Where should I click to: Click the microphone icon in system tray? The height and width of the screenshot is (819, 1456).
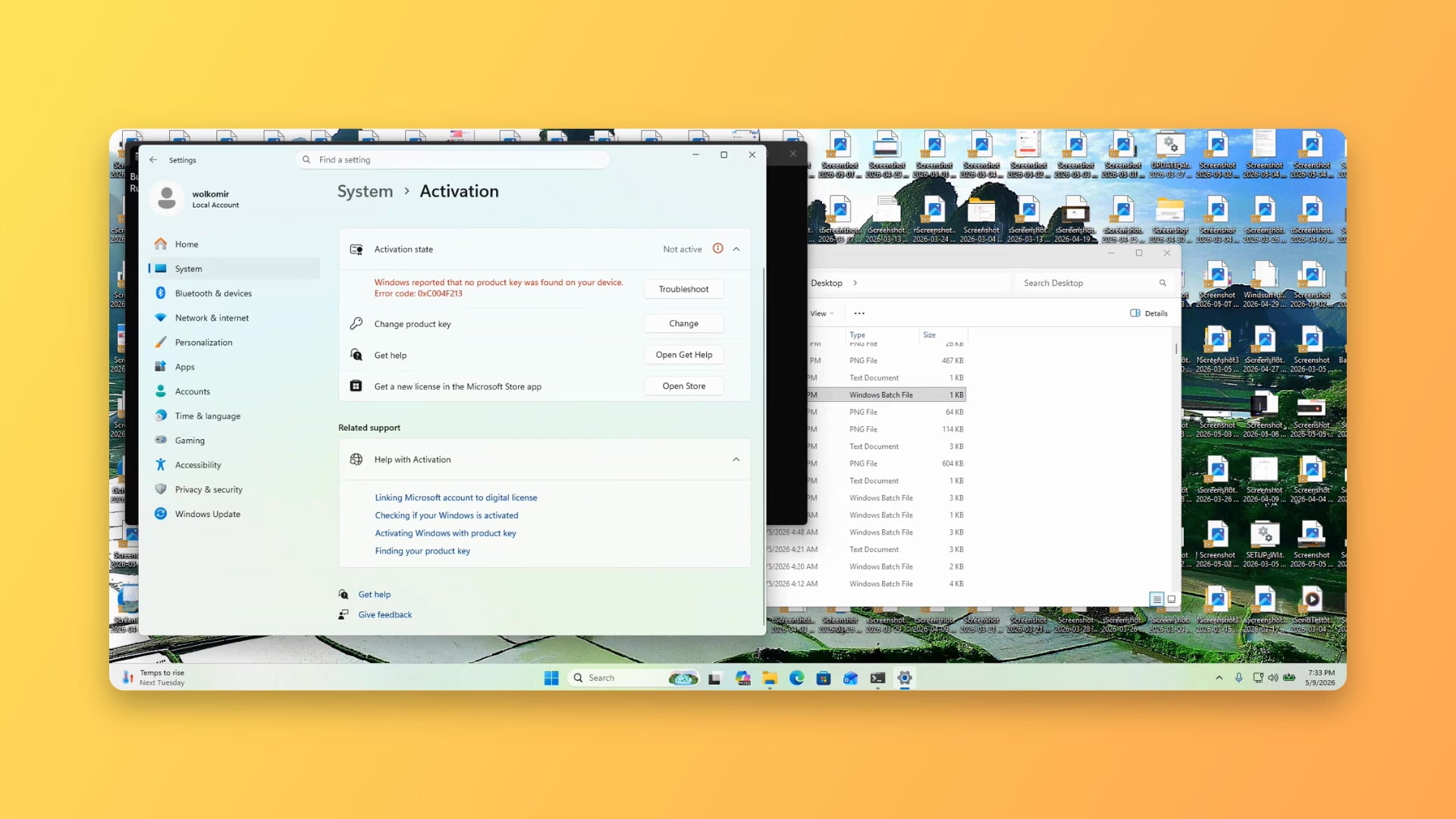point(1238,678)
